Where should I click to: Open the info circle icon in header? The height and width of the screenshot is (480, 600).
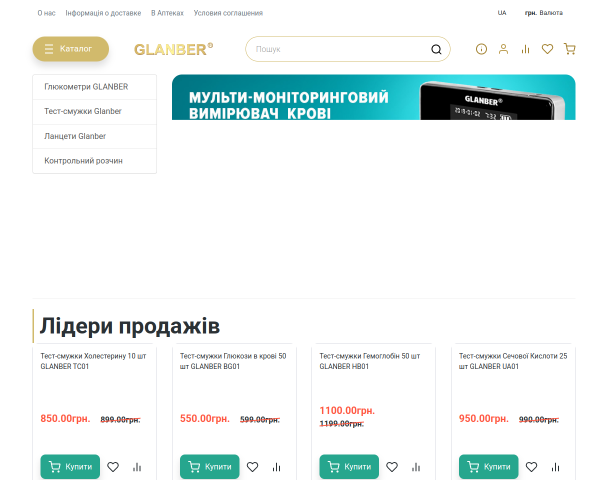tap(481, 49)
